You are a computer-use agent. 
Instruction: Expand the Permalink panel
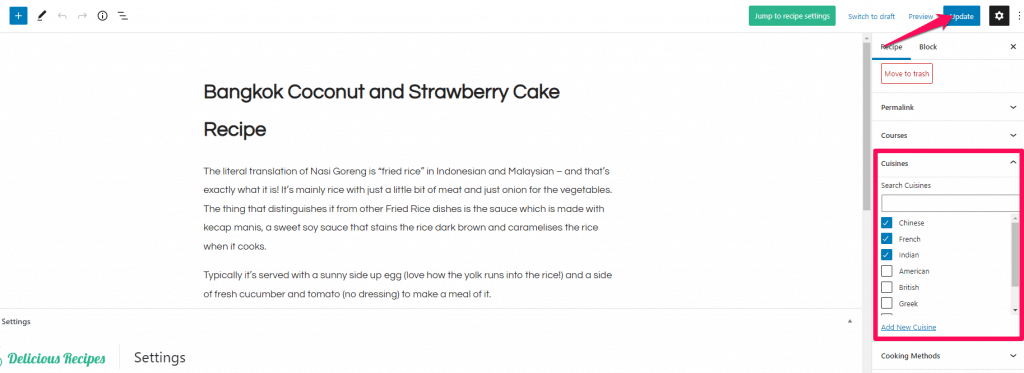coord(948,106)
